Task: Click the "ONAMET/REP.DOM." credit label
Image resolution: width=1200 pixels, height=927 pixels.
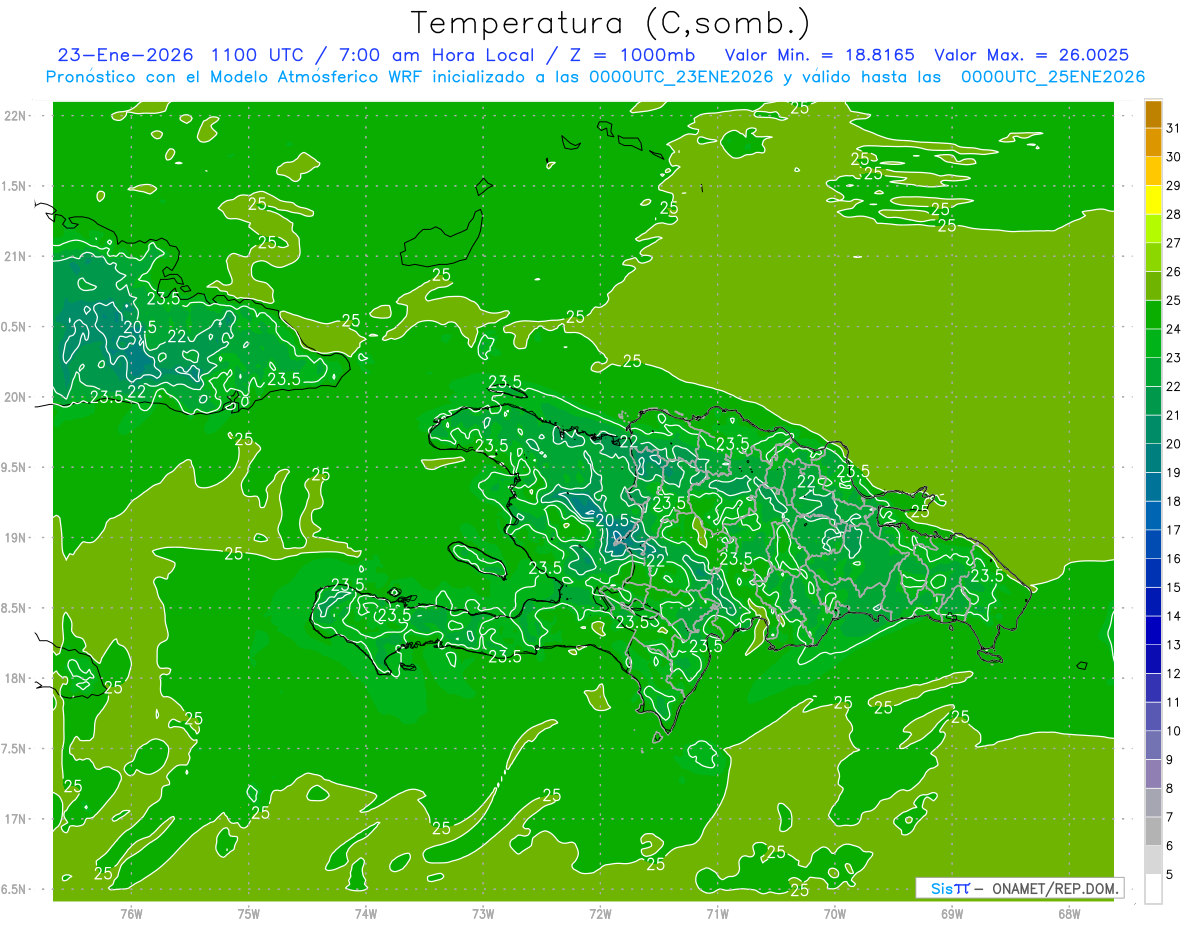Action: coord(1053,888)
